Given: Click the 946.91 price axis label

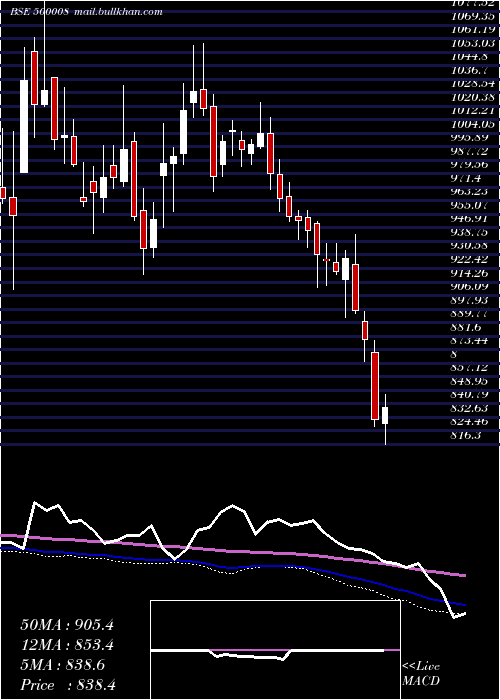Looking at the screenshot, I should (471, 219).
